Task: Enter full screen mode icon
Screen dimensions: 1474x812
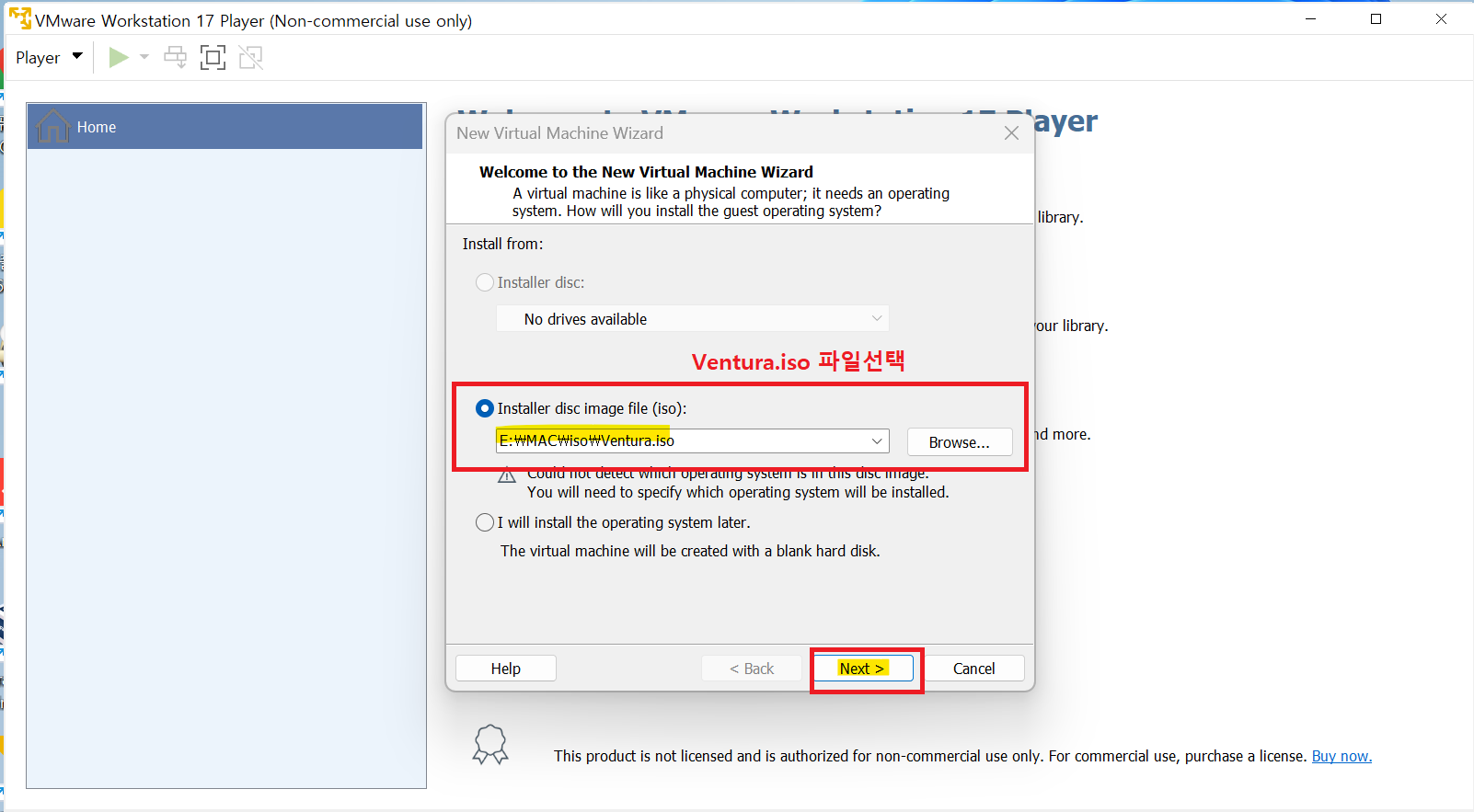Action: pyautogui.click(x=213, y=57)
